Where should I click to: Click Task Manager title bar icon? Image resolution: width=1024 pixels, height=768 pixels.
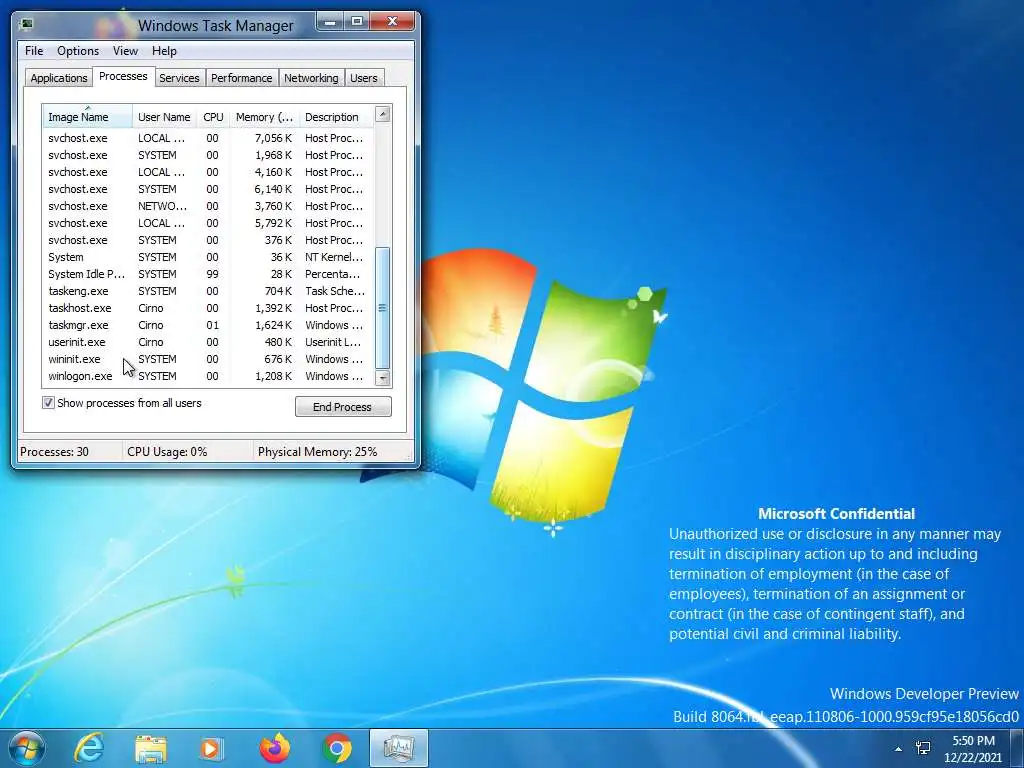click(x=26, y=24)
